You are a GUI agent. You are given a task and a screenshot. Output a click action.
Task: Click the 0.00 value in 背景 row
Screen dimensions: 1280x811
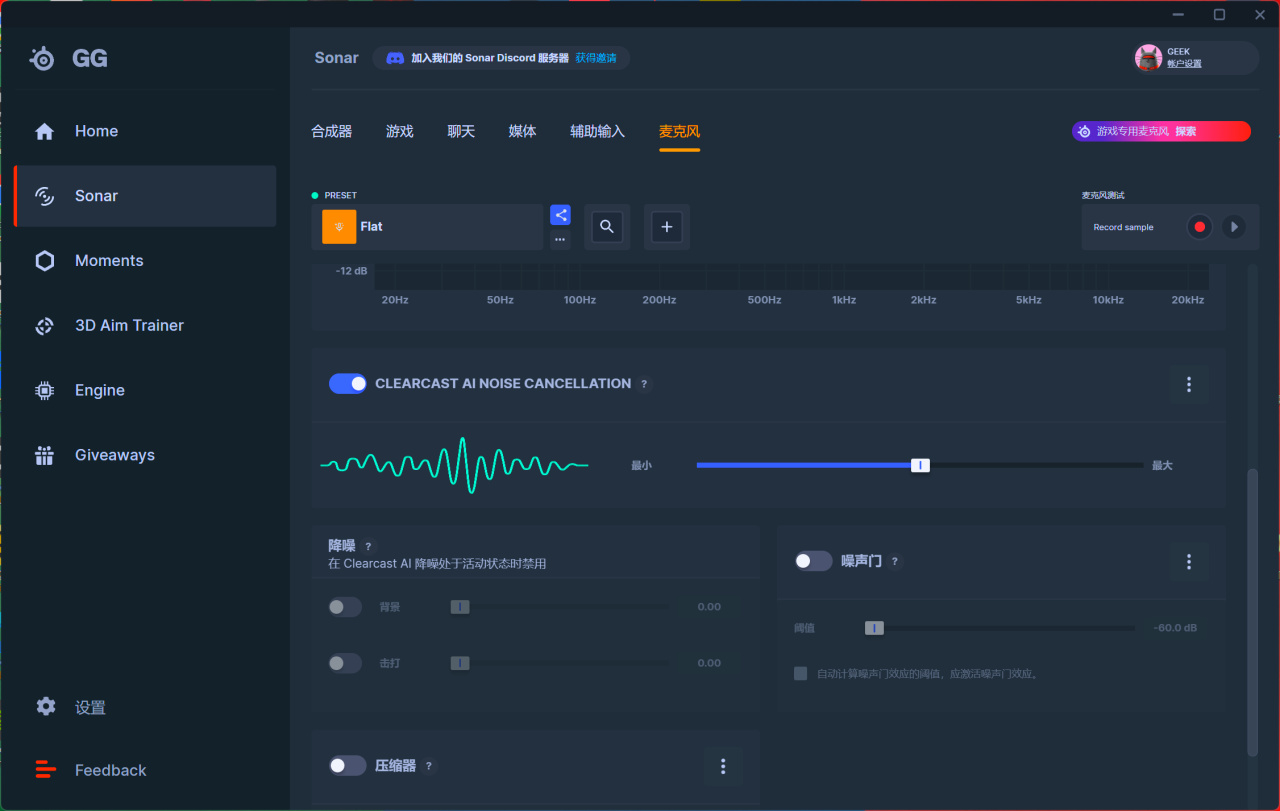[x=709, y=607]
